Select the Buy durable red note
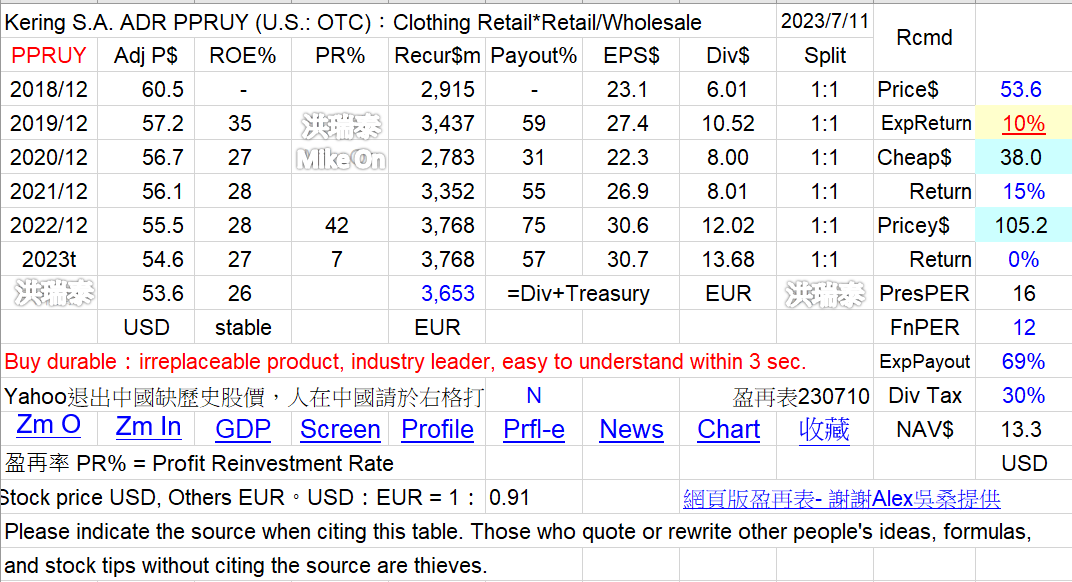The height and width of the screenshot is (582, 1072). [405, 361]
